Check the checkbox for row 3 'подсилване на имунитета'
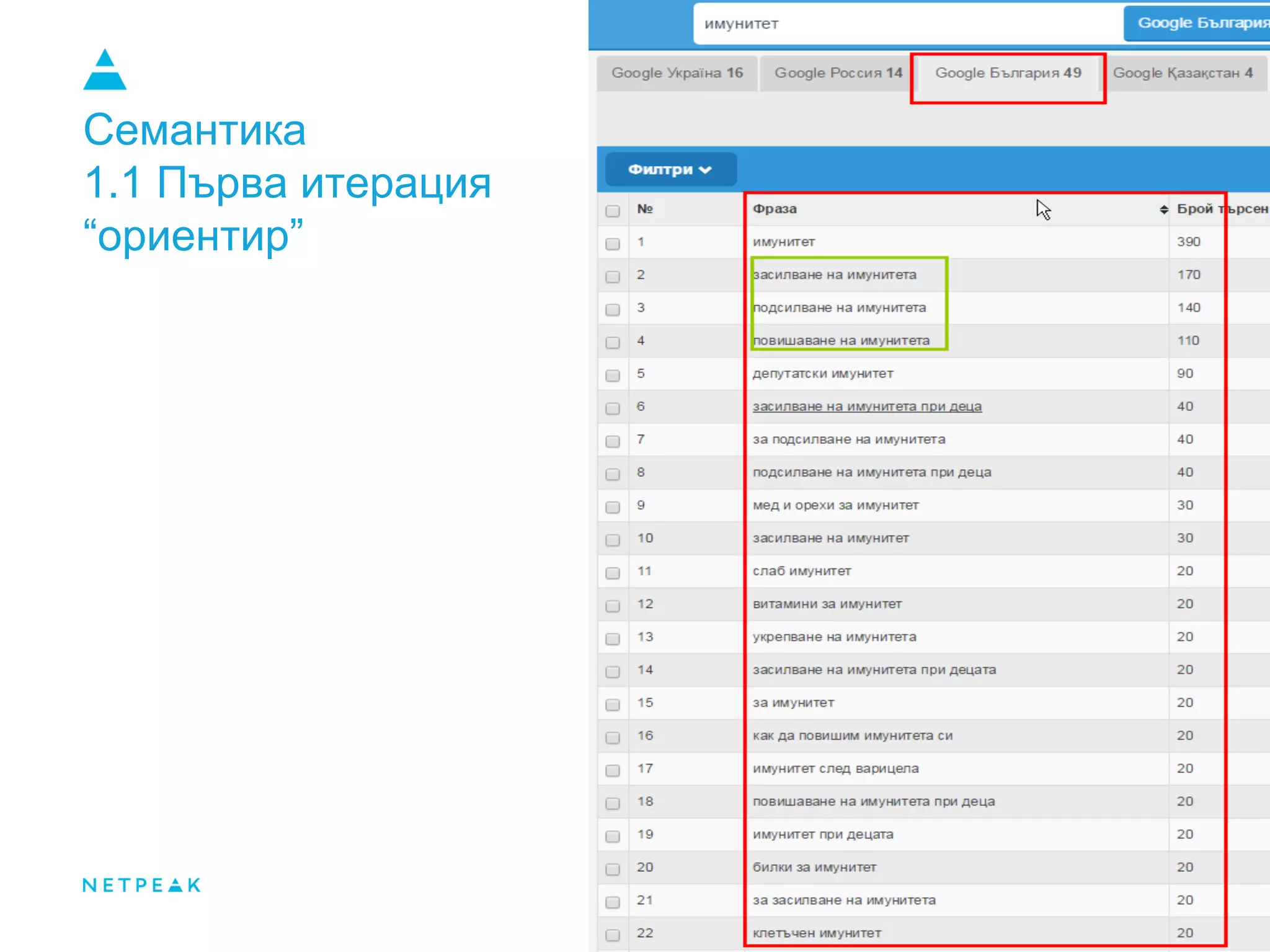This screenshot has height=952, width=1270. 613,309
